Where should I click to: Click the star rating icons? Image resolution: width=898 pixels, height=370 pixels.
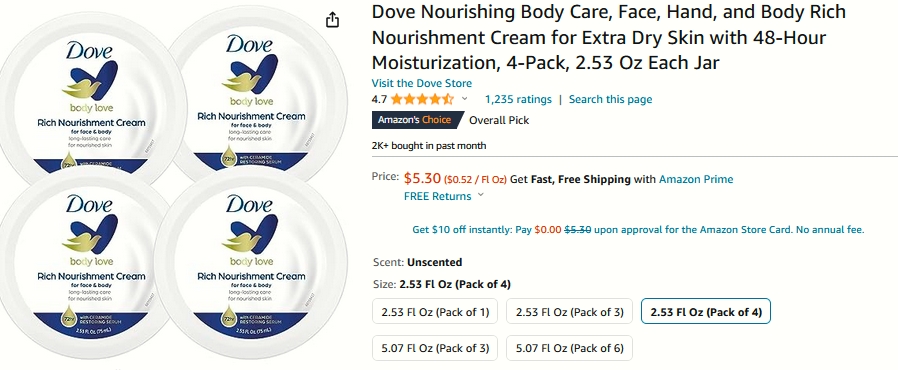(422, 99)
